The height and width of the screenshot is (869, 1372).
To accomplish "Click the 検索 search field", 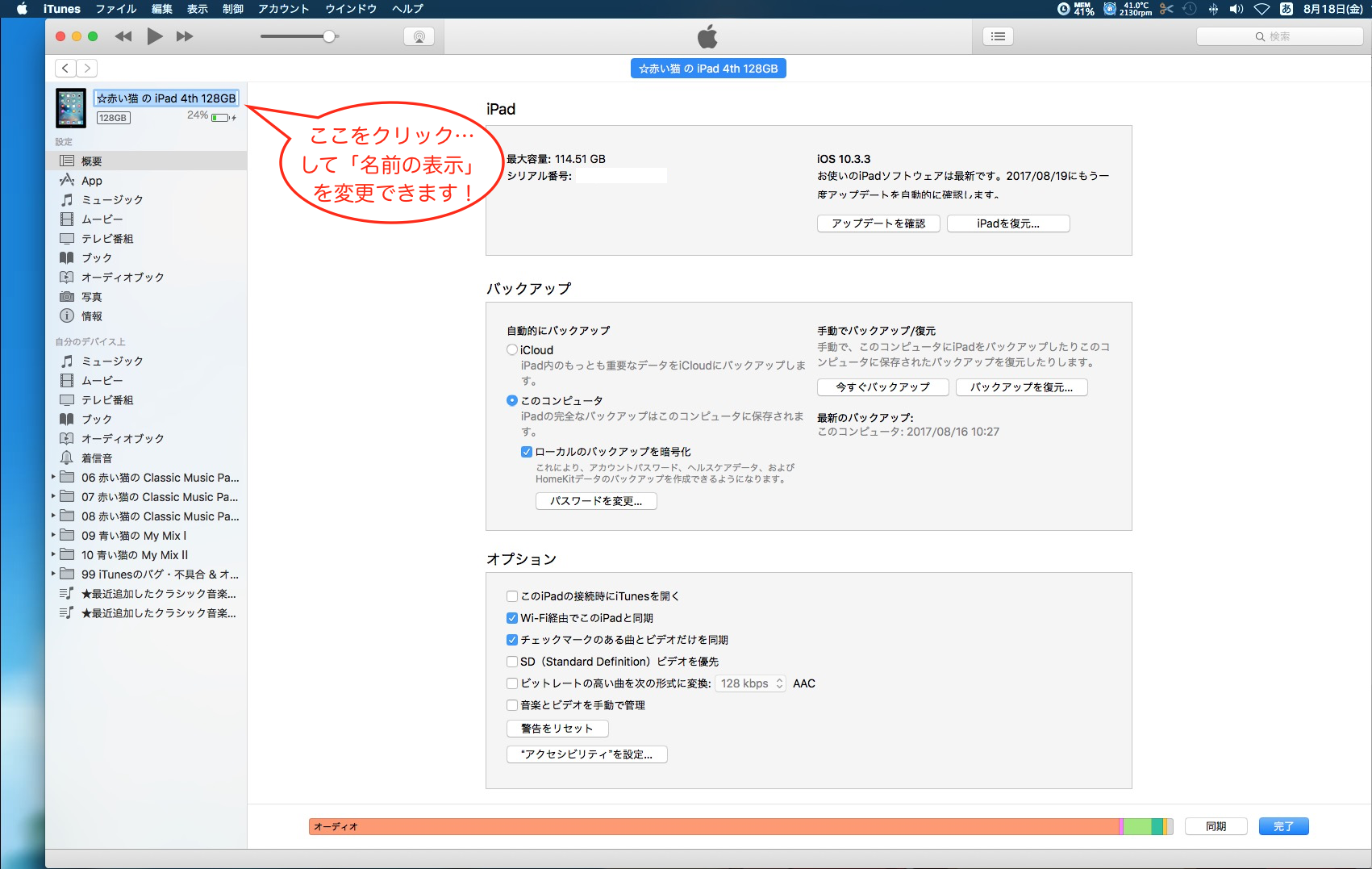I will tap(1279, 36).
